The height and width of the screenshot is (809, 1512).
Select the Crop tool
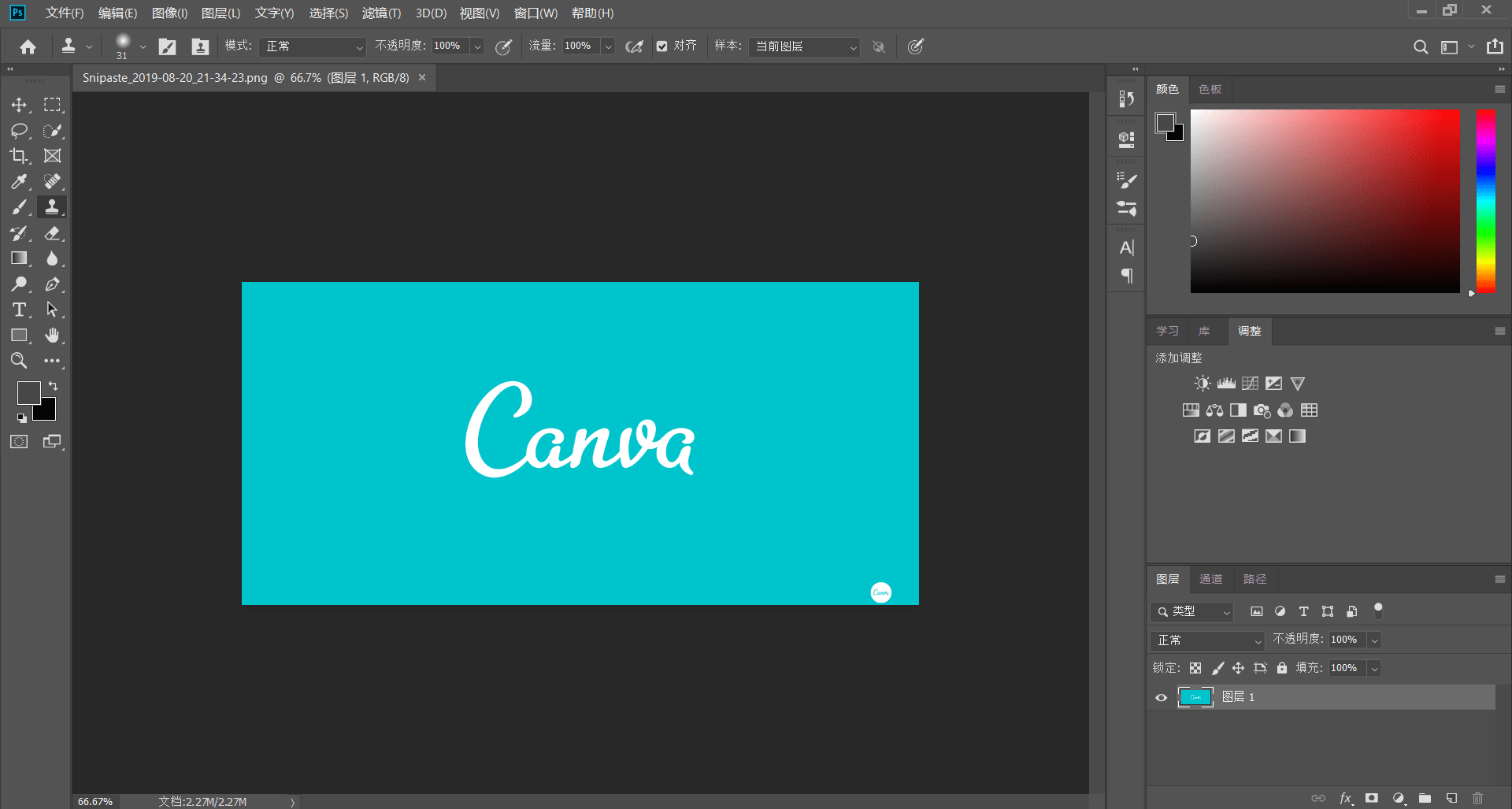(x=19, y=156)
